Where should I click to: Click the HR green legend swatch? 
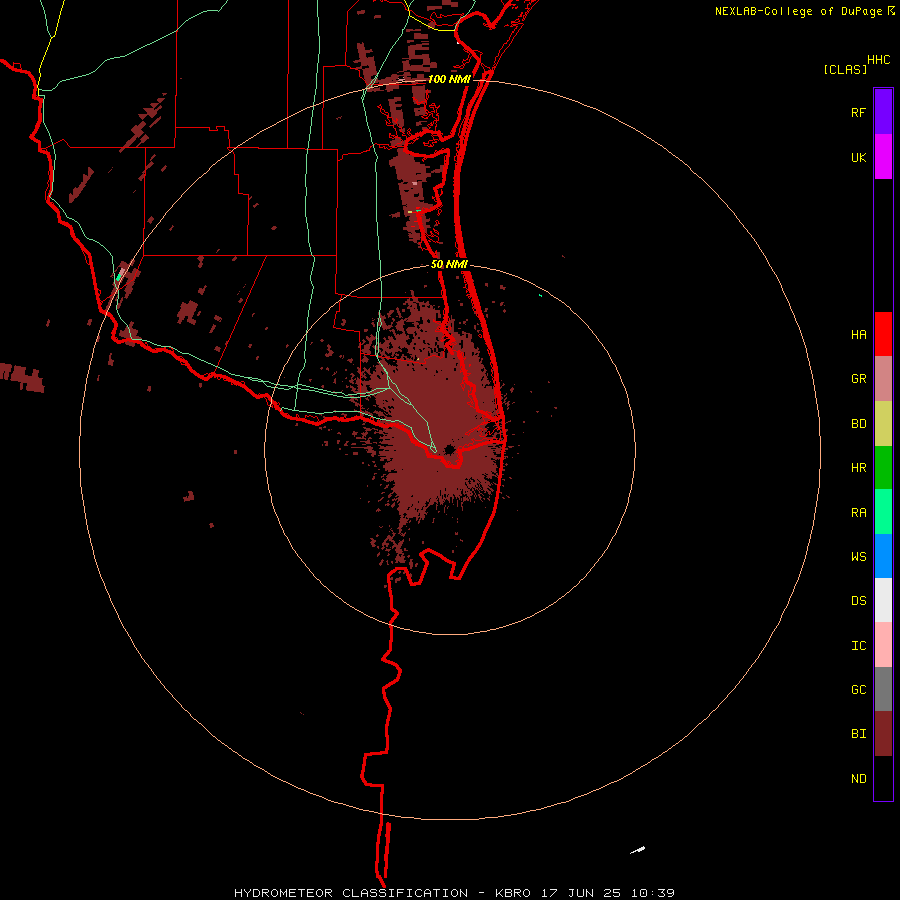[x=883, y=467]
